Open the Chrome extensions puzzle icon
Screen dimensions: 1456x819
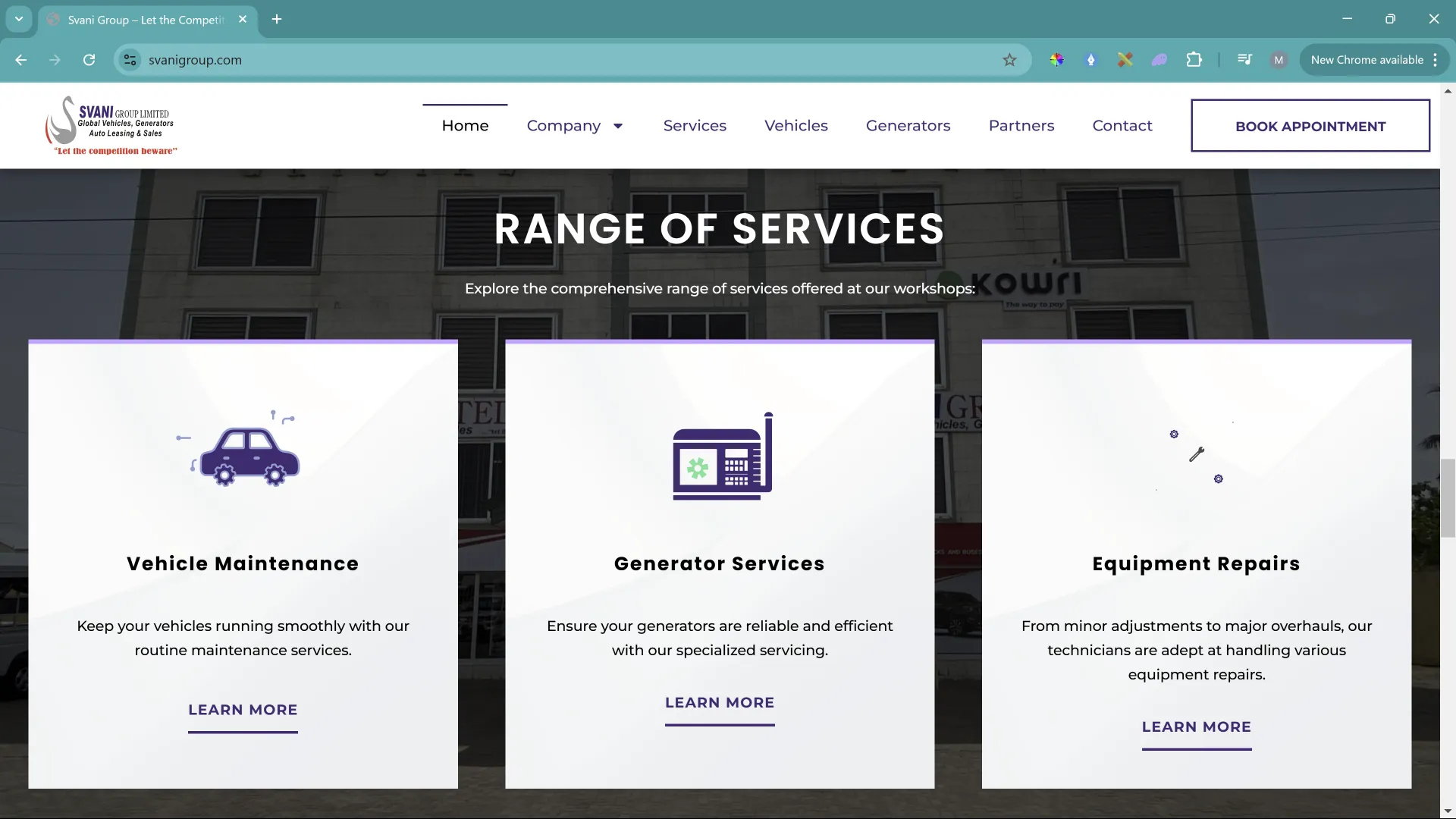[1194, 60]
